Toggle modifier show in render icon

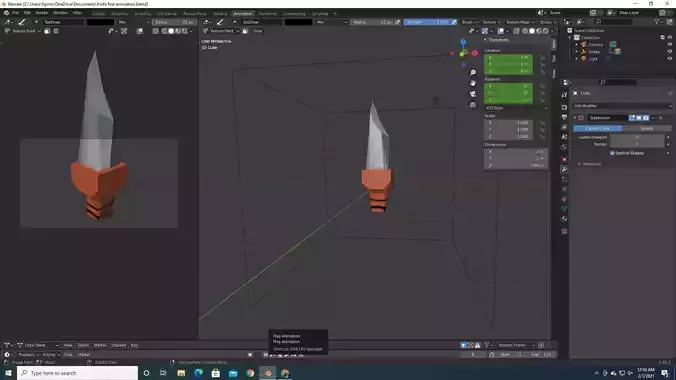click(646, 118)
